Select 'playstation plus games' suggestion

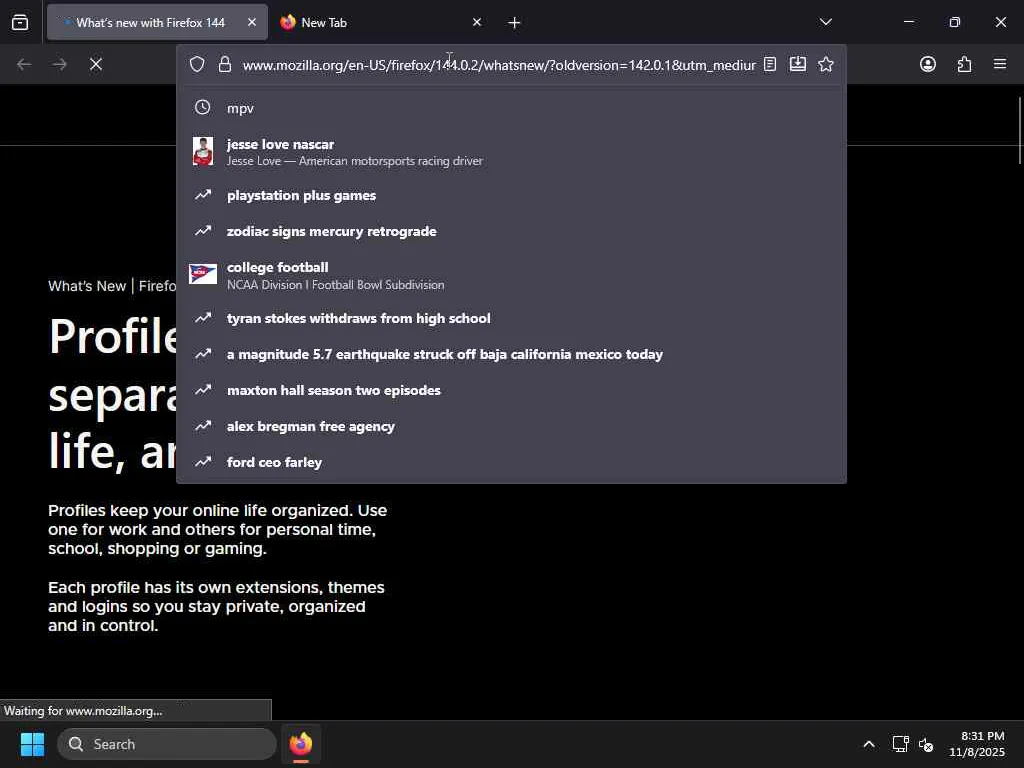[511, 195]
